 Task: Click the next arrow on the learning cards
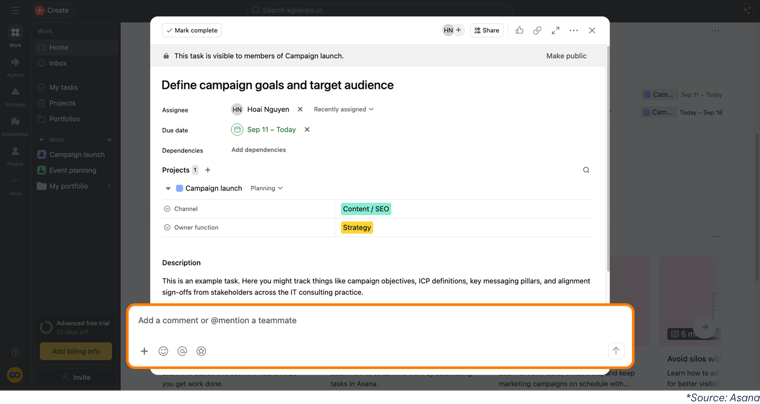705,327
